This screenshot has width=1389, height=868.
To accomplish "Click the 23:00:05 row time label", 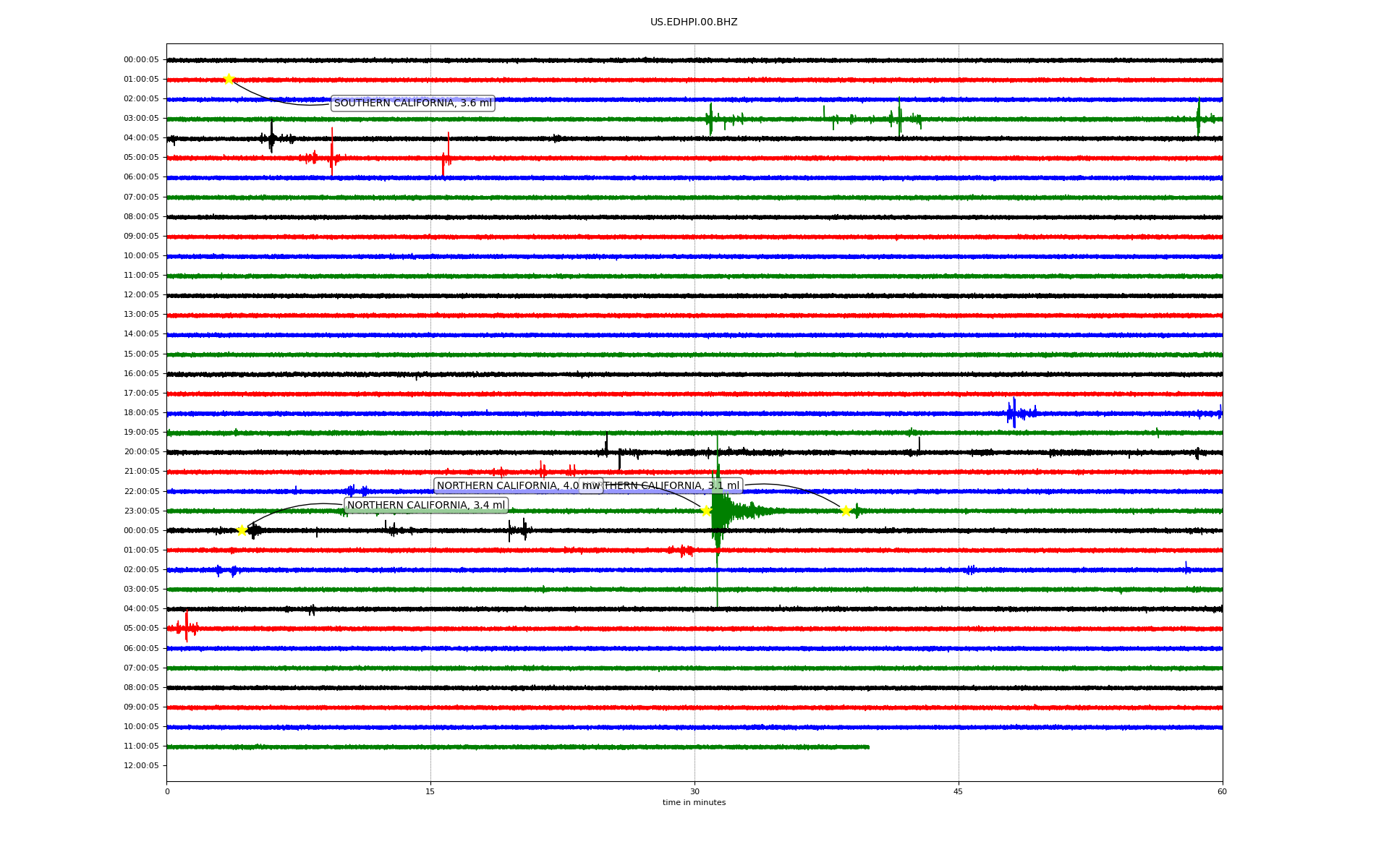I will point(141,511).
